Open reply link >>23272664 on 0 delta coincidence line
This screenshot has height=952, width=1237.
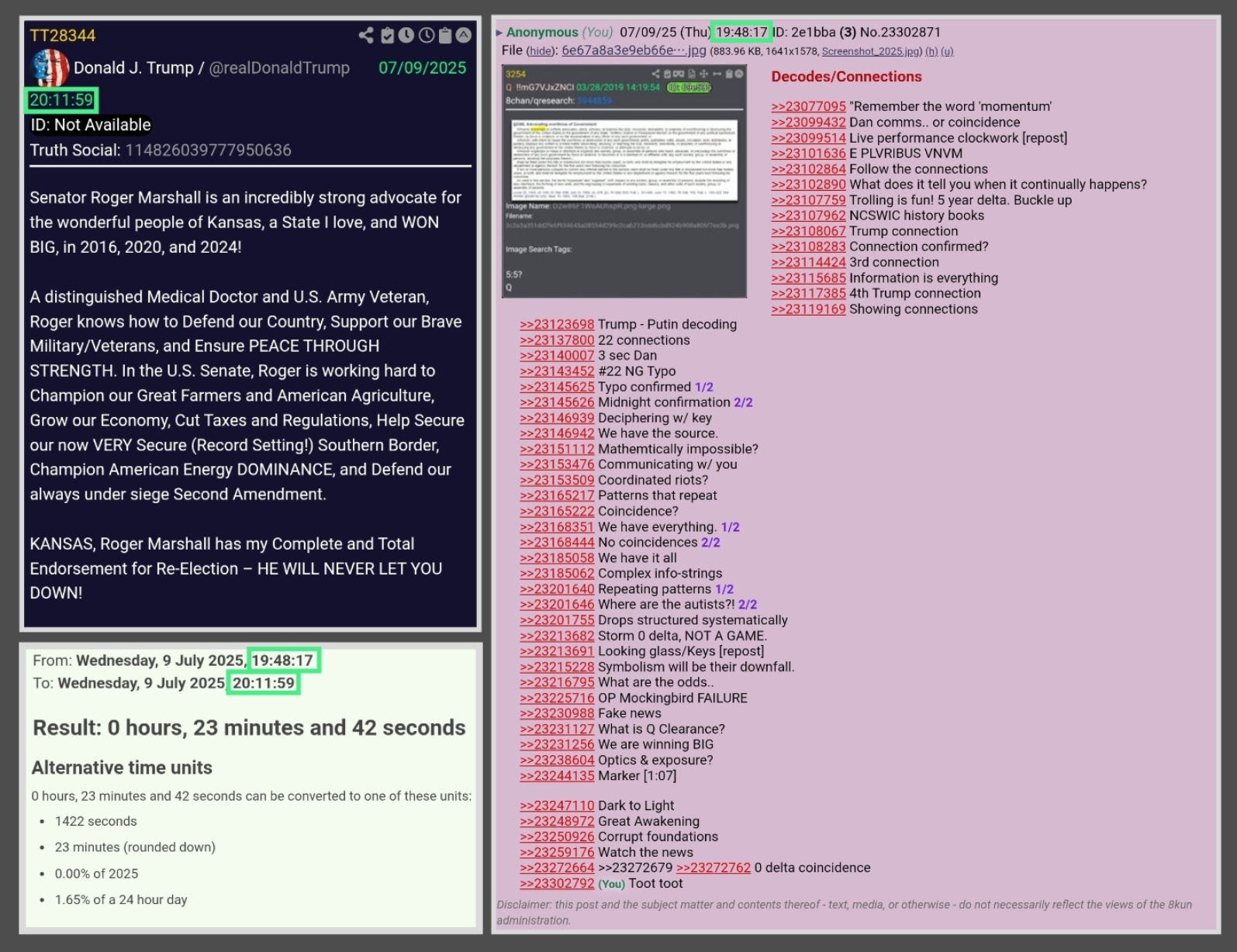pyautogui.click(x=557, y=867)
